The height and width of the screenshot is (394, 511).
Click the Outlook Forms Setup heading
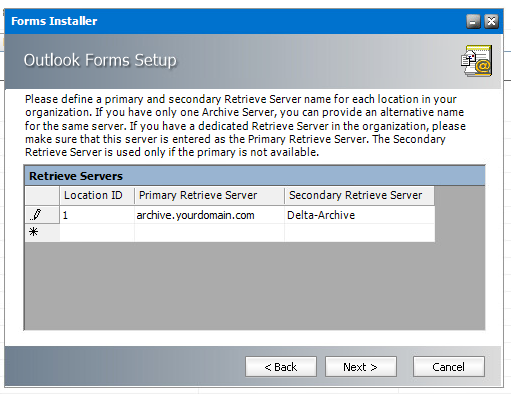pos(100,60)
